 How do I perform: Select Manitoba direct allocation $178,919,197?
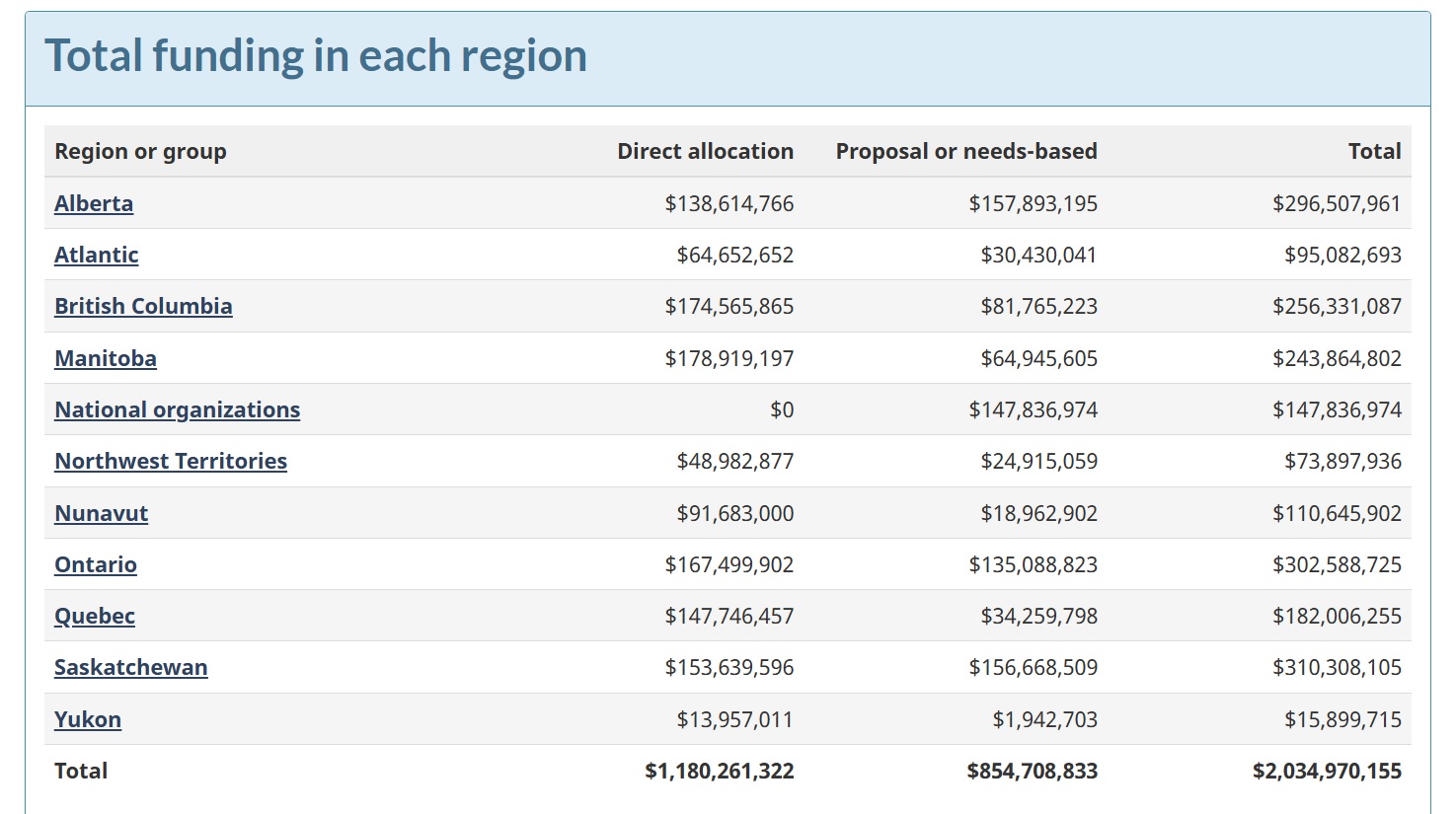(x=728, y=358)
